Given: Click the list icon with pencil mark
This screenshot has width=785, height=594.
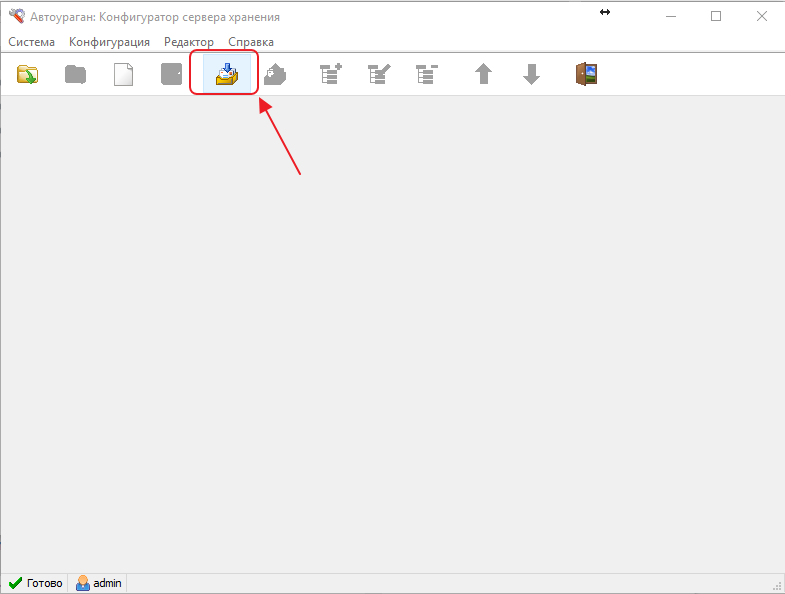Looking at the screenshot, I should tap(379, 75).
